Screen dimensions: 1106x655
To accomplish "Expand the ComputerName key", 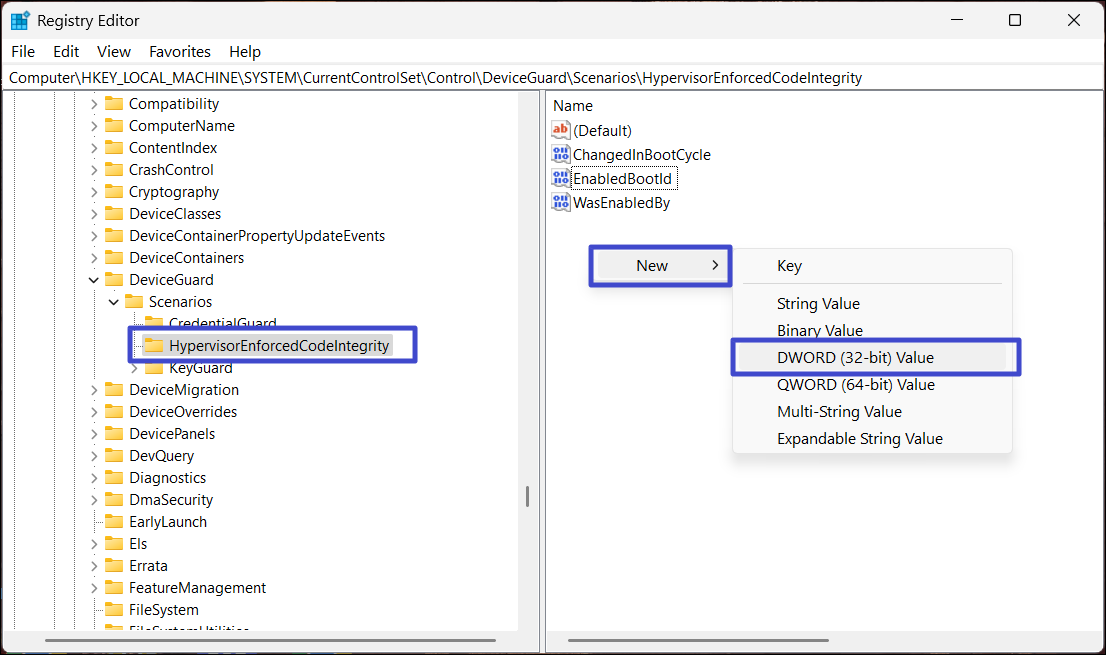I will point(94,126).
